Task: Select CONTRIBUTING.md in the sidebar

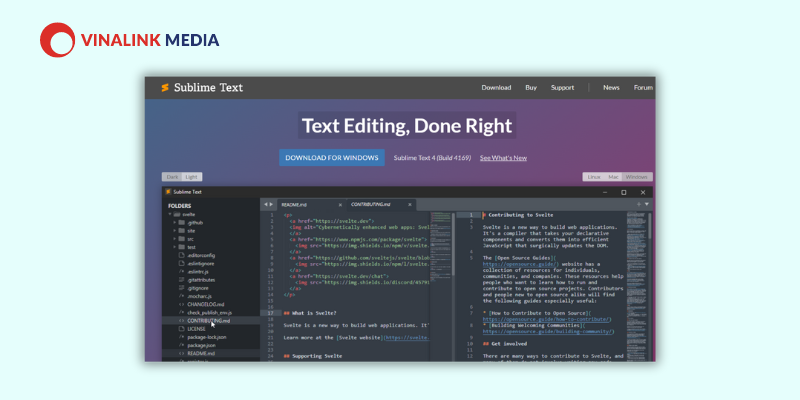Action: pyautogui.click(x=211, y=320)
